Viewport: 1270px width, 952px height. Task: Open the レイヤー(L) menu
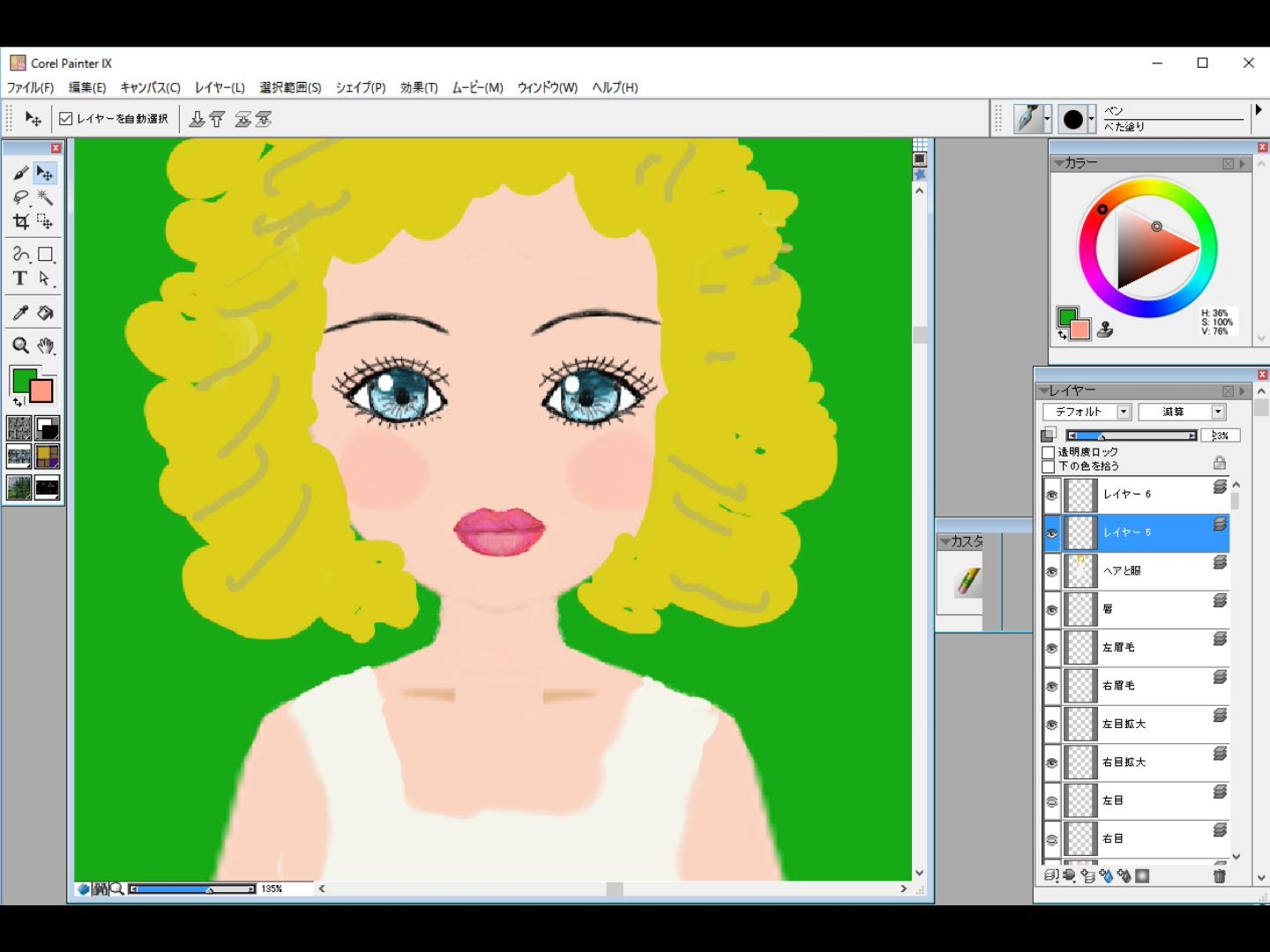point(220,87)
